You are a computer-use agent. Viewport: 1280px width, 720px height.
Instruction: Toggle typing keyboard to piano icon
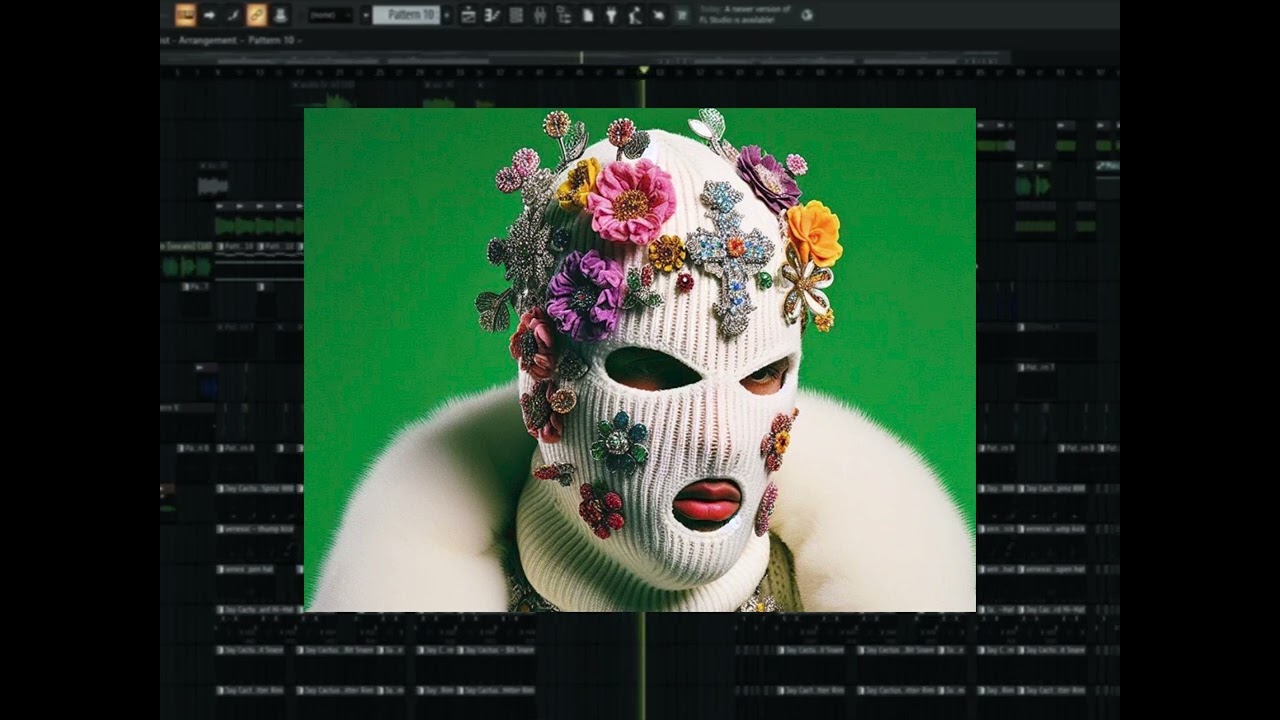point(186,15)
